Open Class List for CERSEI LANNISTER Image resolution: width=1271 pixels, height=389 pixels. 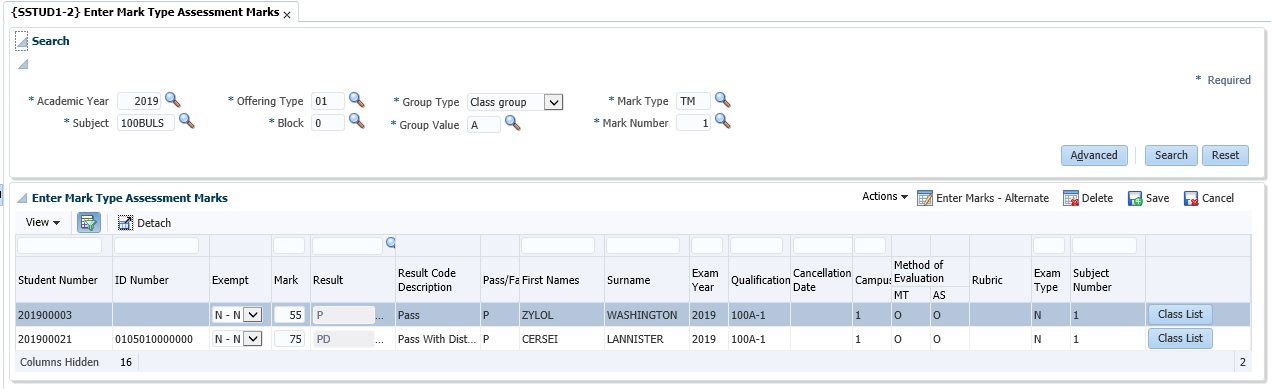1180,339
